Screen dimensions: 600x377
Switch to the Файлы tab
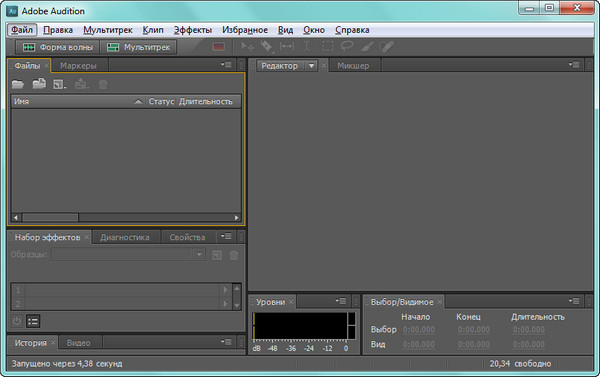[x=27, y=66]
